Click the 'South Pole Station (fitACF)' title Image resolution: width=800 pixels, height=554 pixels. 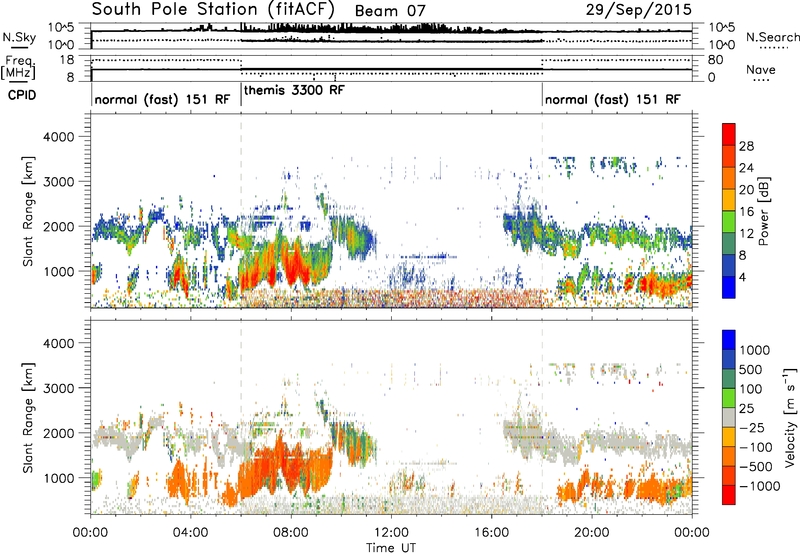[213, 9]
